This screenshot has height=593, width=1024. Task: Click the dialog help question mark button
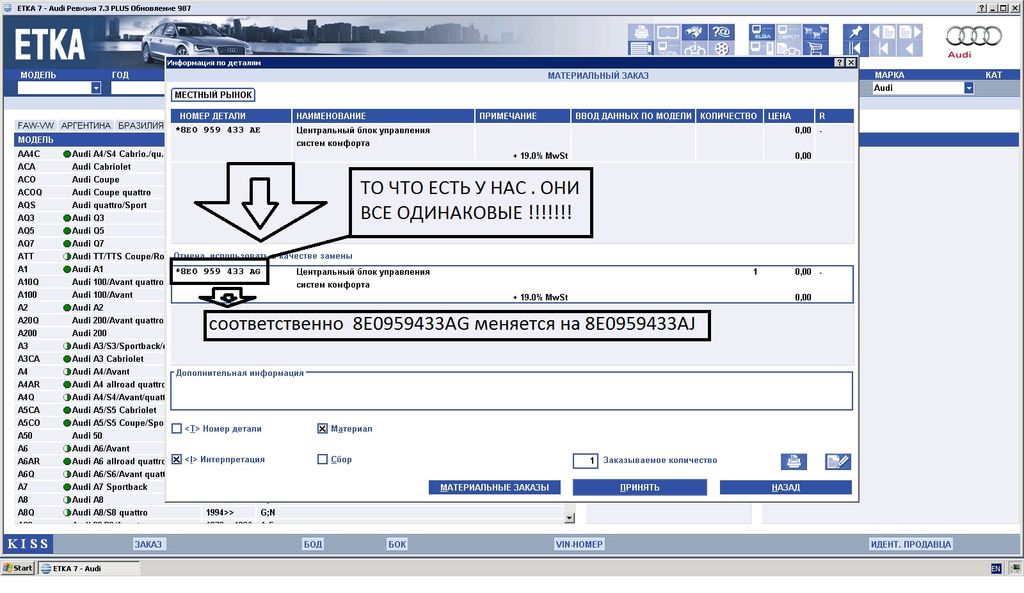[x=839, y=63]
